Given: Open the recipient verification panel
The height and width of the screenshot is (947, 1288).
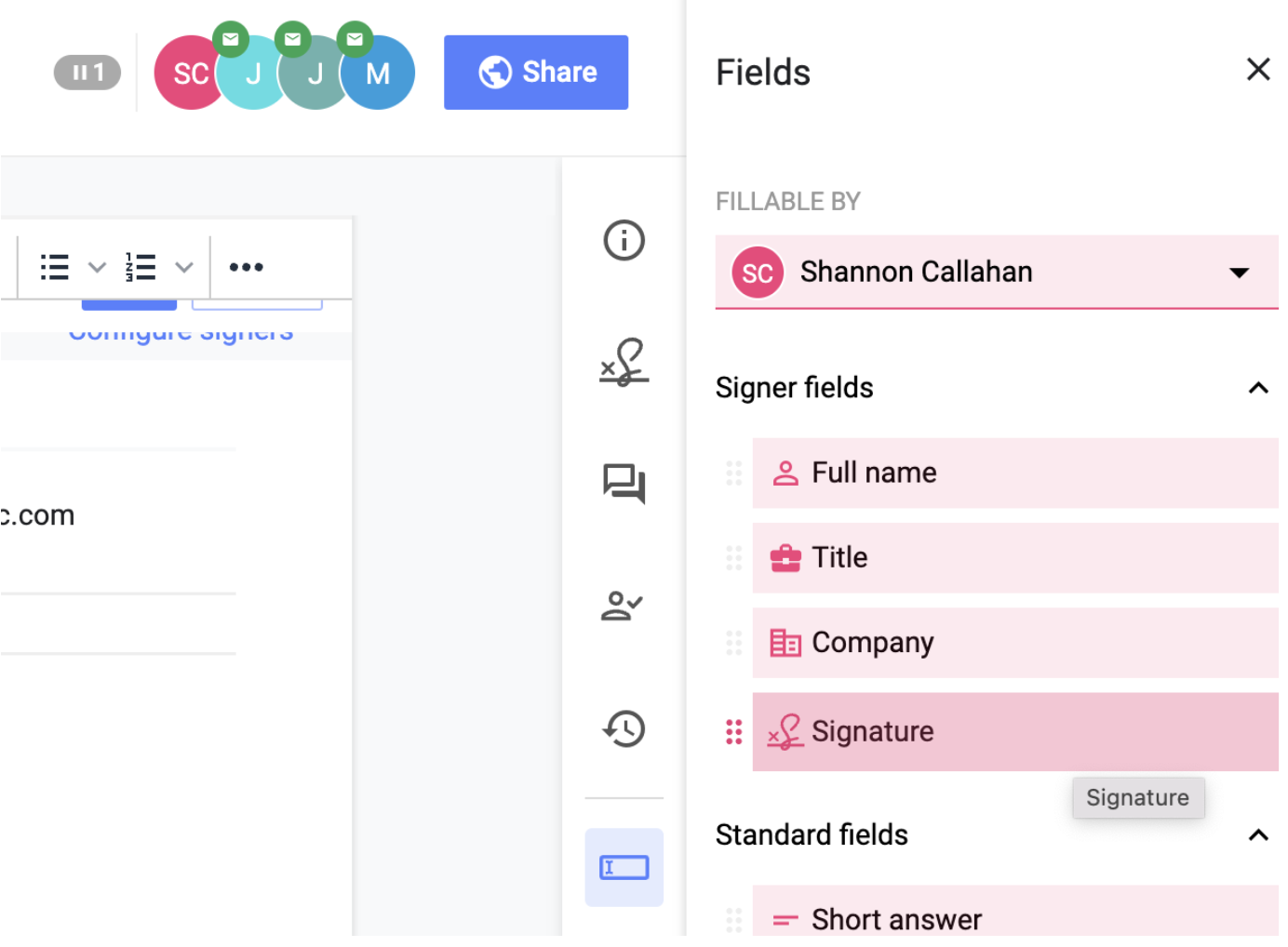Looking at the screenshot, I should [624, 607].
